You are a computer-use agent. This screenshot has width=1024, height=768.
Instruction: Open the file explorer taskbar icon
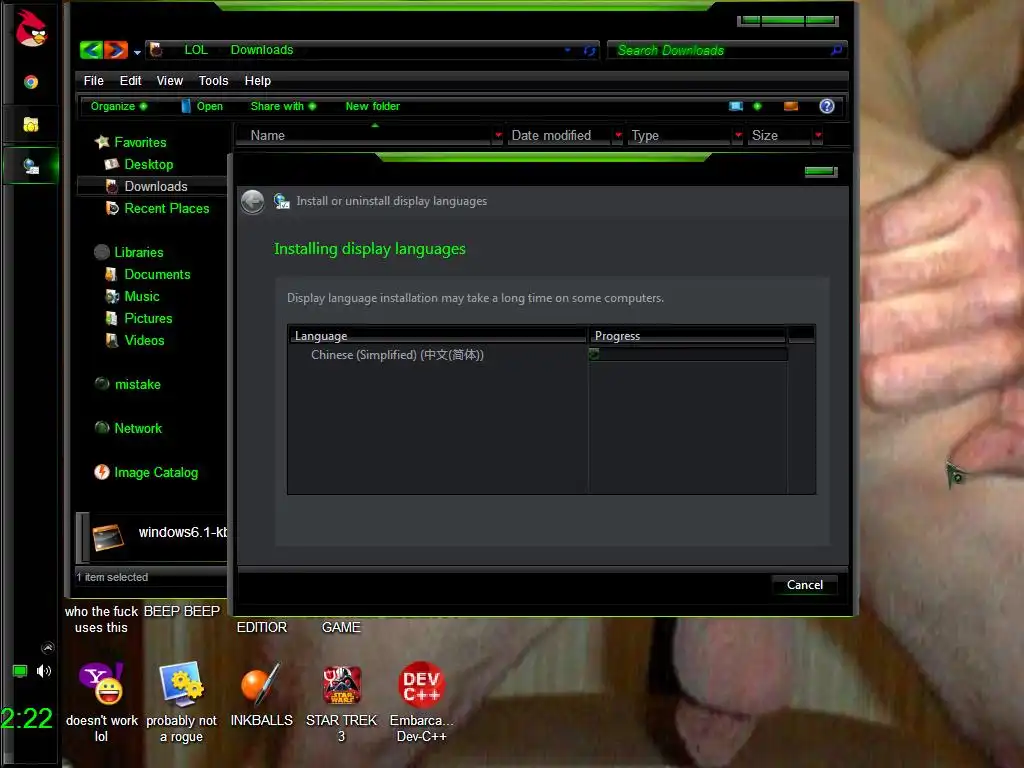click(x=31, y=124)
